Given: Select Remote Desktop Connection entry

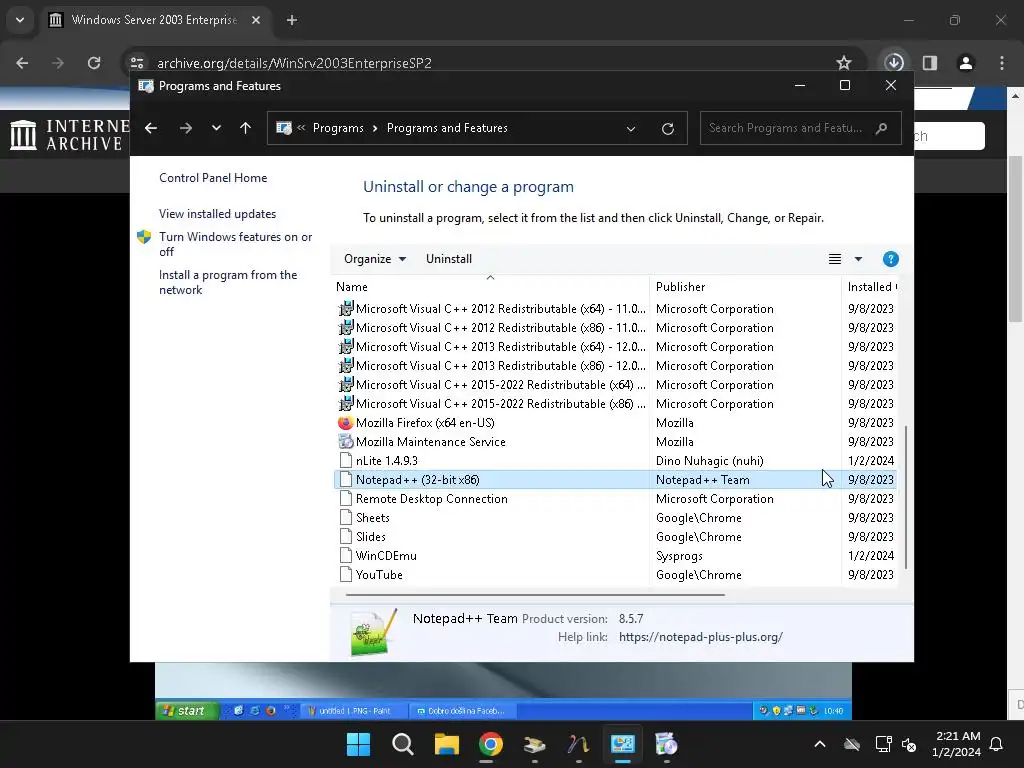Looking at the screenshot, I should coord(615,498).
